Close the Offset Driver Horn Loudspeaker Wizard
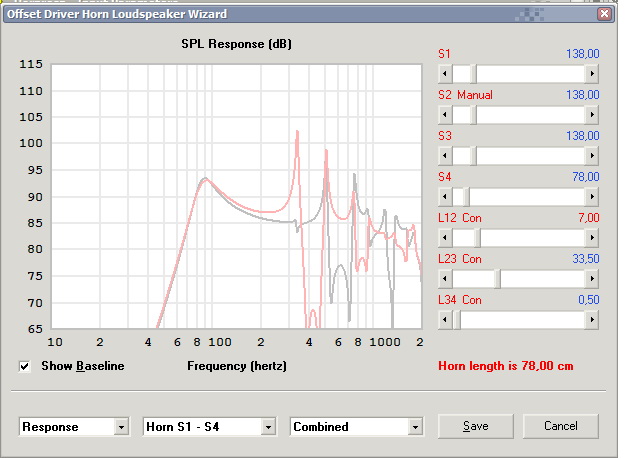Image resolution: width=640 pixels, height=458 pixels. (604, 14)
